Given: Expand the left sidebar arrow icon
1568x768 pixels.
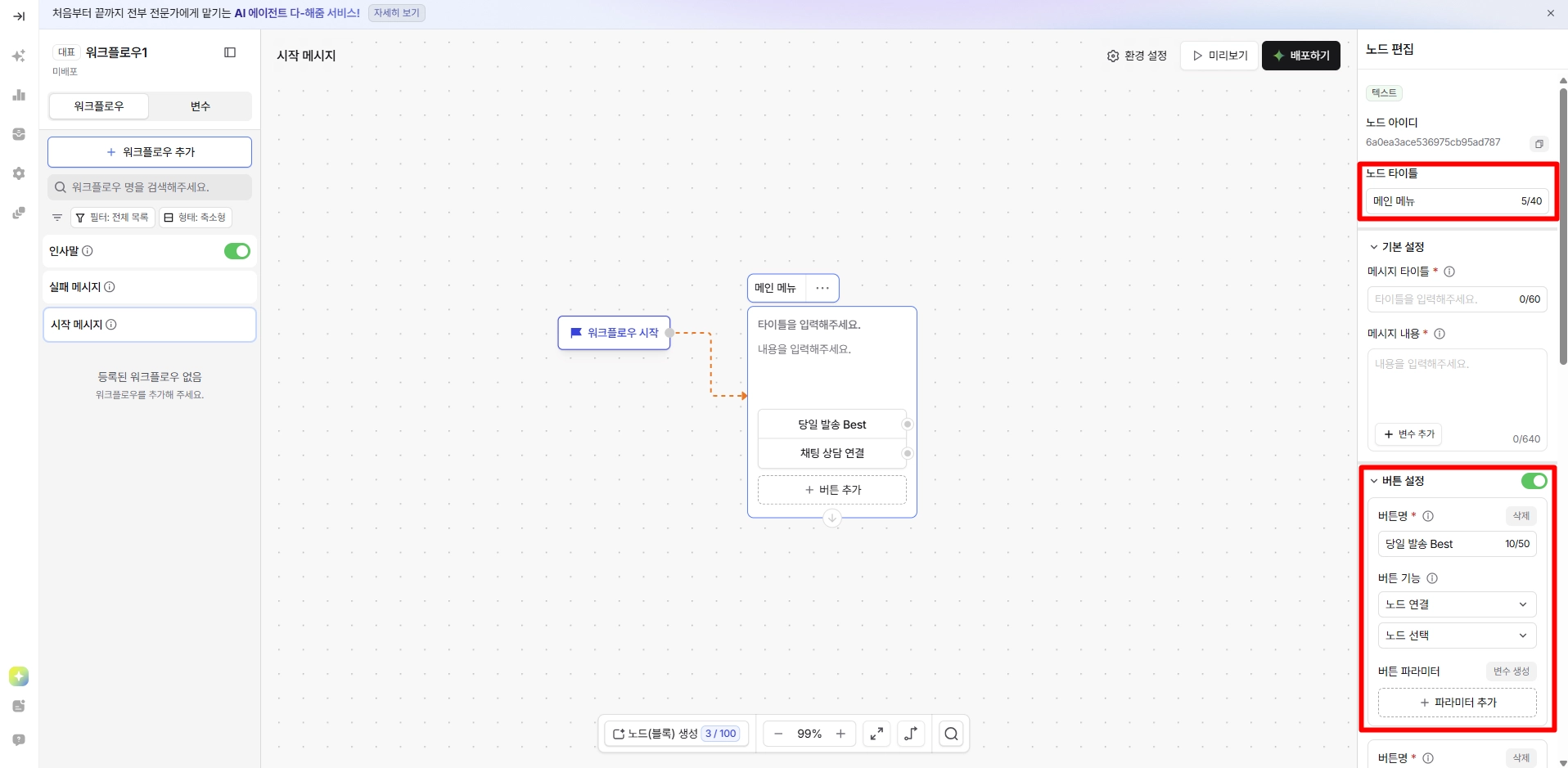Looking at the screenshot, I should click(19, 16).
